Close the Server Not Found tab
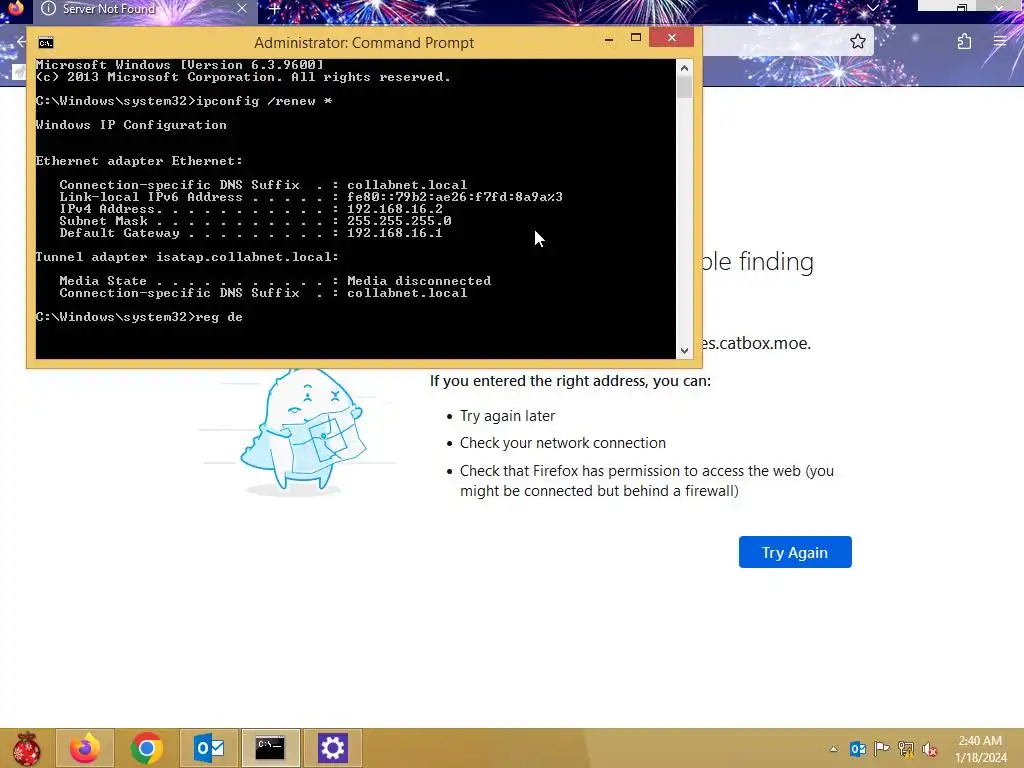1024x768 pixels. click(x=242, y=8)
